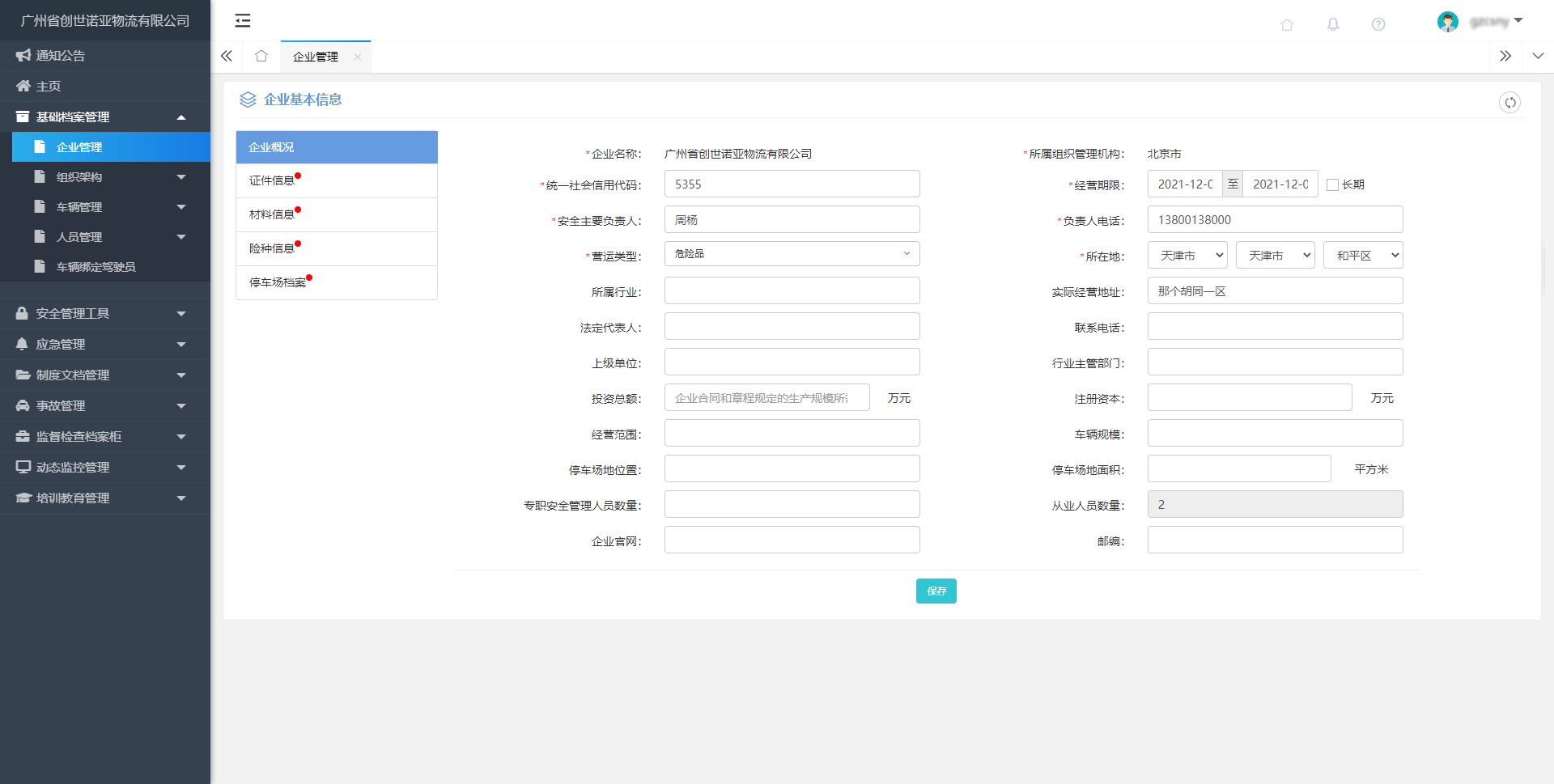Click the user avatar icon

1447,22
